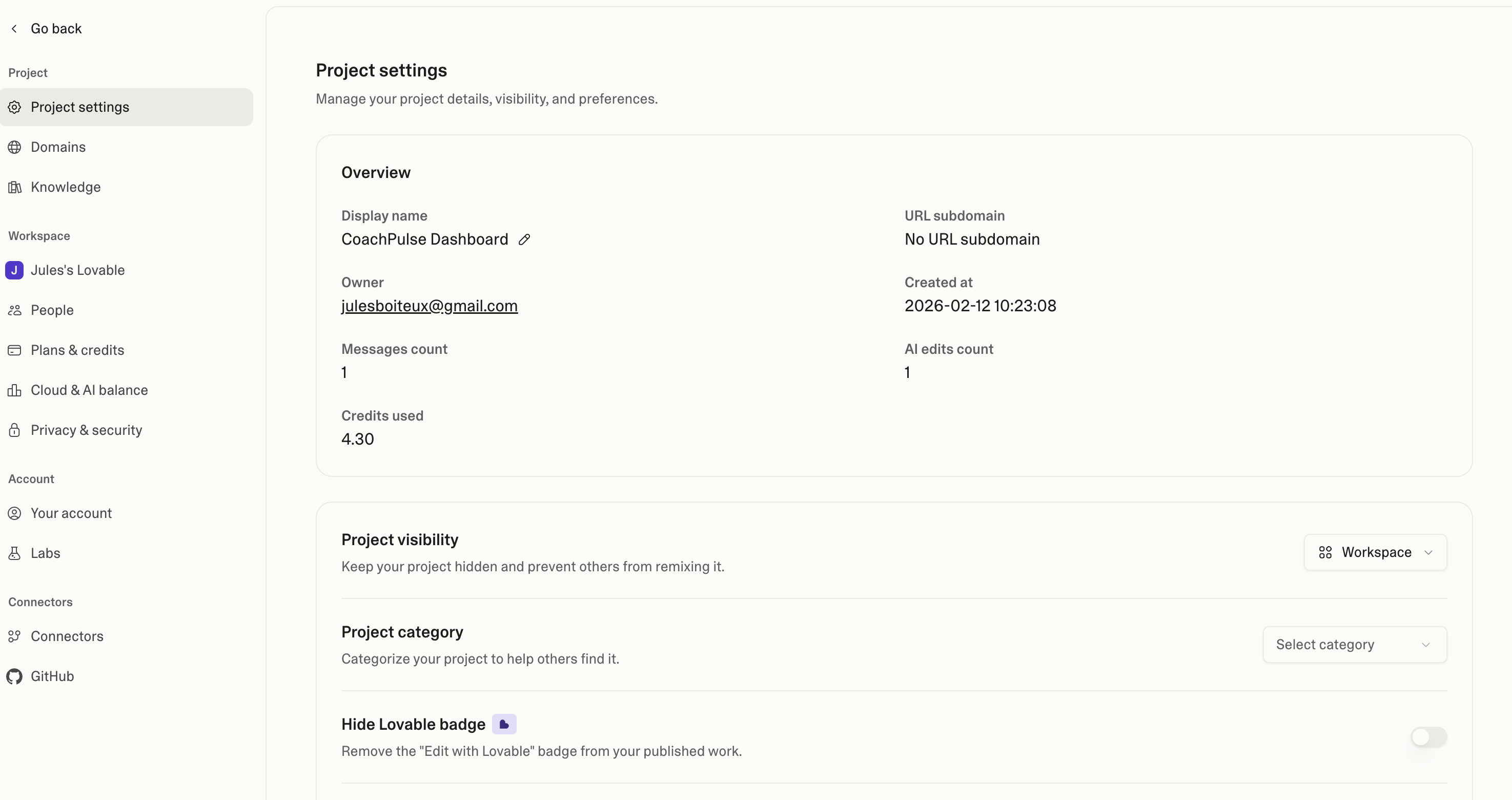Image resolution: width=1512 pixels, height=800 pixels.
Task: Click the Domains globe icon
Action: pyautogui.click(x=15, y=147)
